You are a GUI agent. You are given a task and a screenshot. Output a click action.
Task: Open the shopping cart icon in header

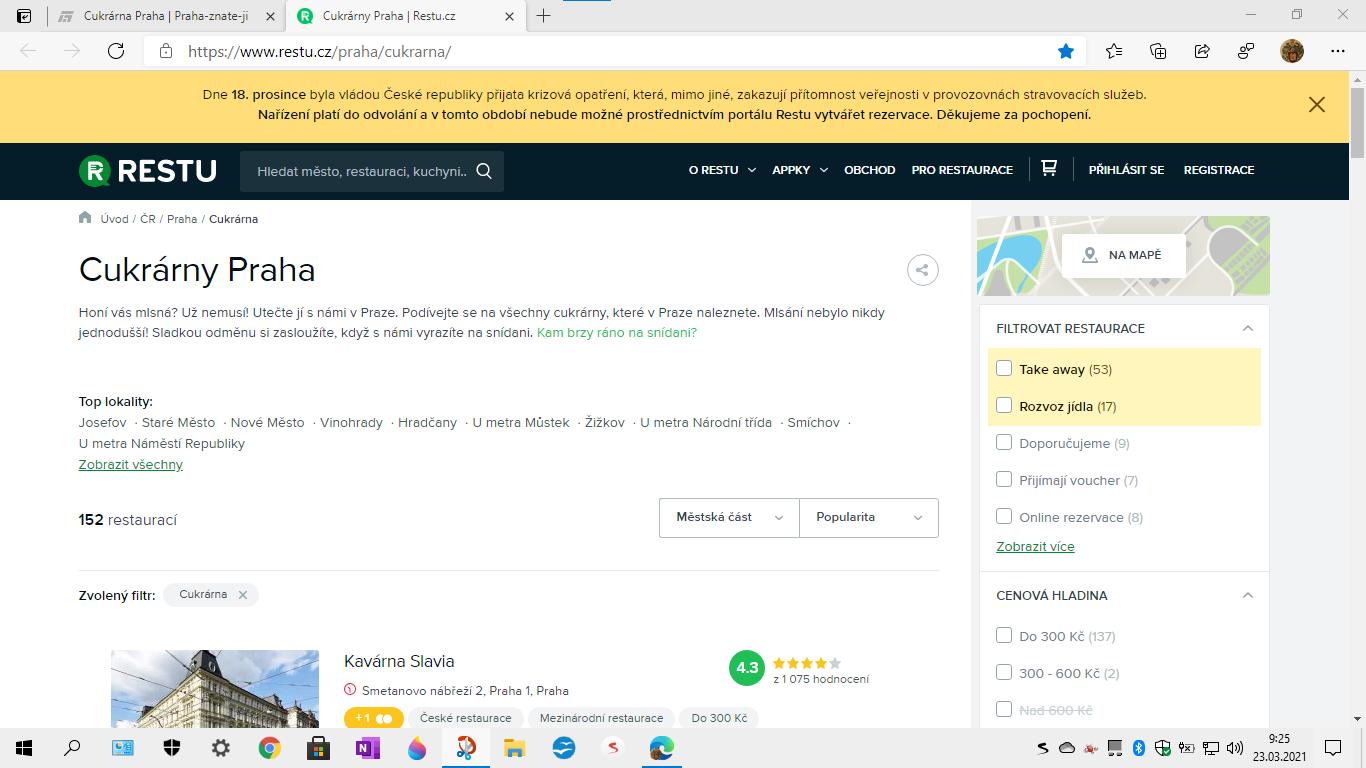(1049, 169)
